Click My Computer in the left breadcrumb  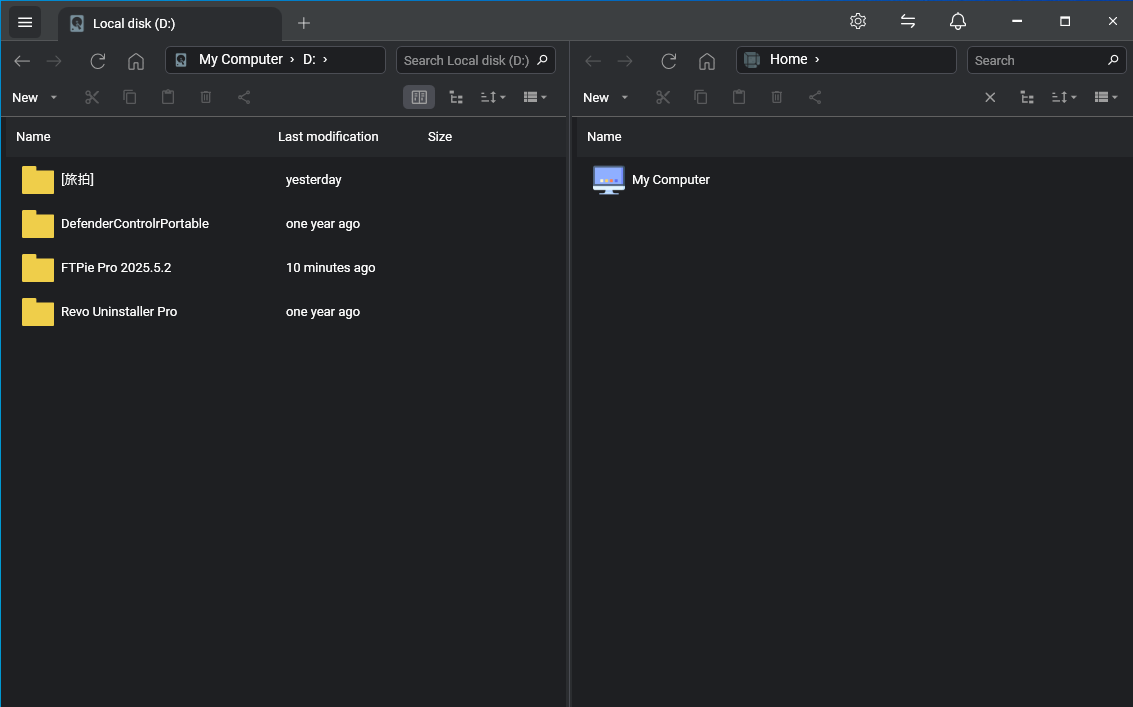pos(240,60)
